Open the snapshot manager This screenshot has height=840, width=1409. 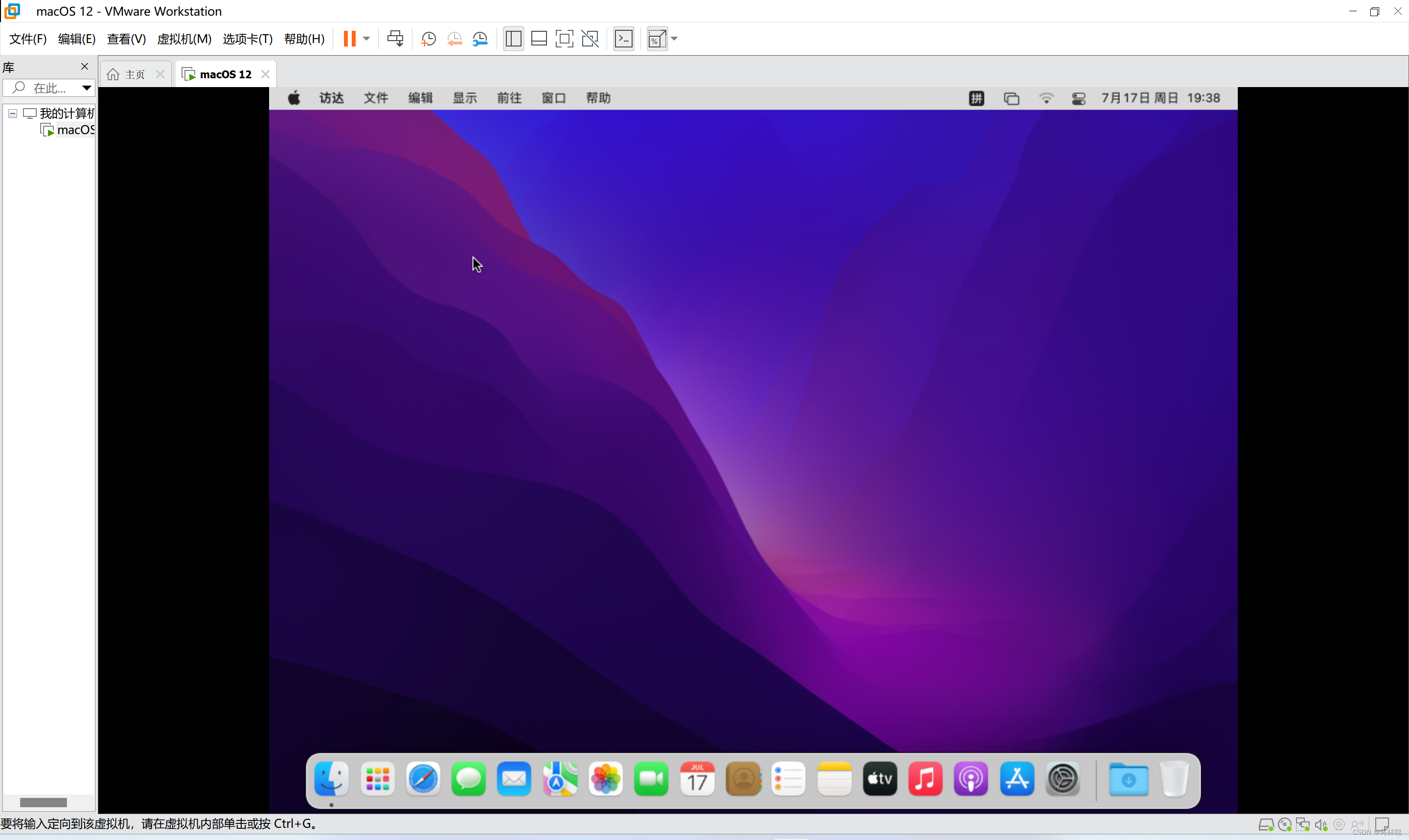(480, 39)
